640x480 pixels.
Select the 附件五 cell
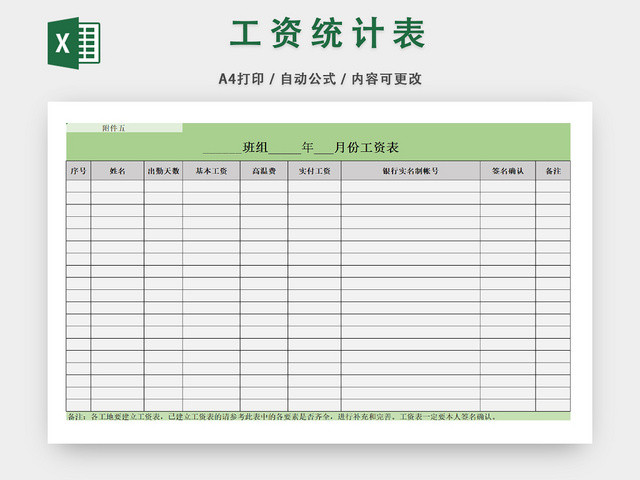click(x=124, y=128)
